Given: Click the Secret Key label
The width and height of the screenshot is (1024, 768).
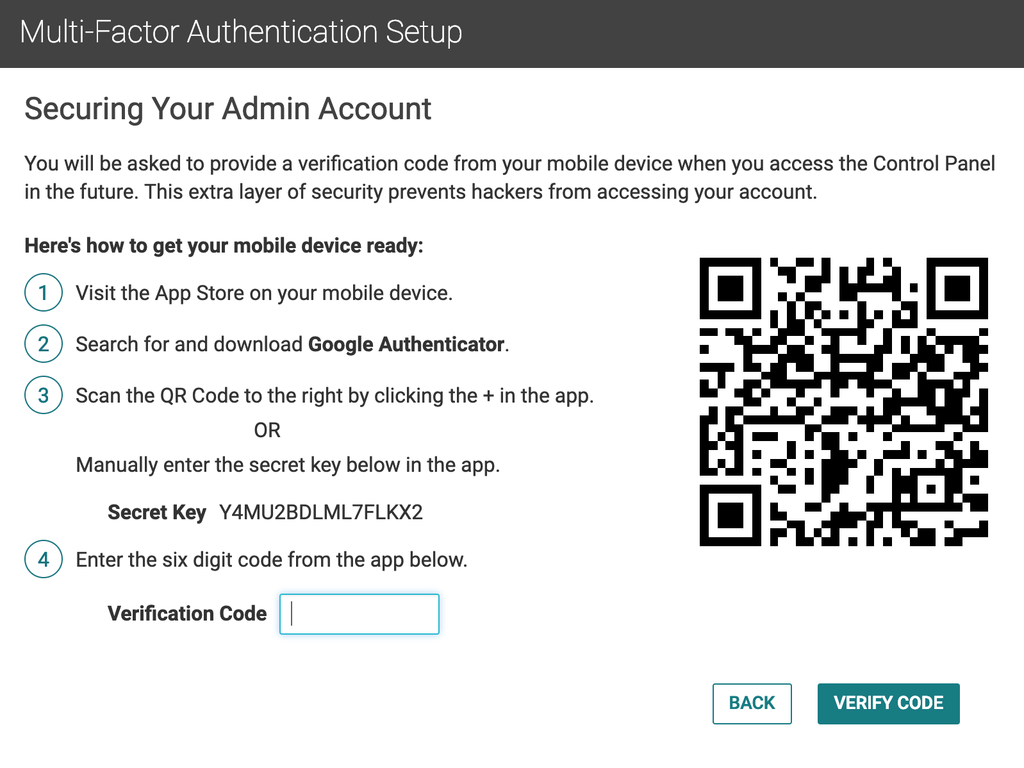Looking at the screenshot, I should point(157,512).
